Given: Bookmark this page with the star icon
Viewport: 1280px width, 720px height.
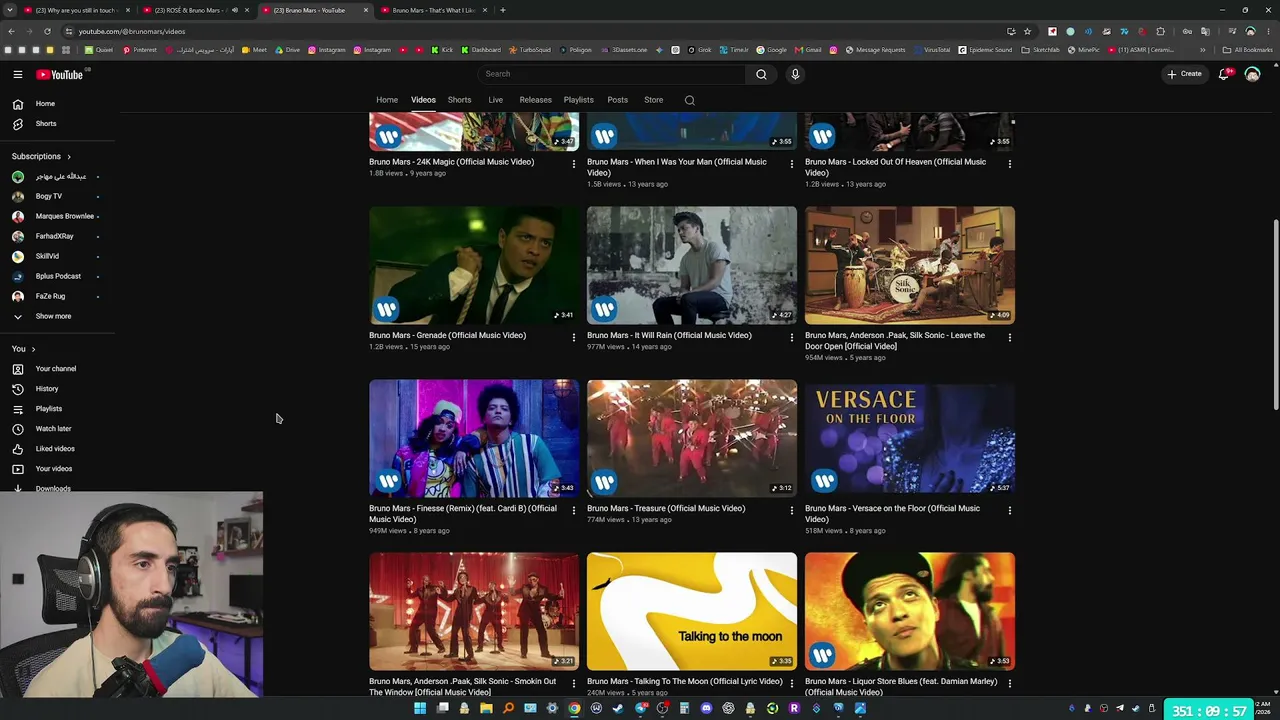Looking at the screenshot, I should coord(1027,31).
